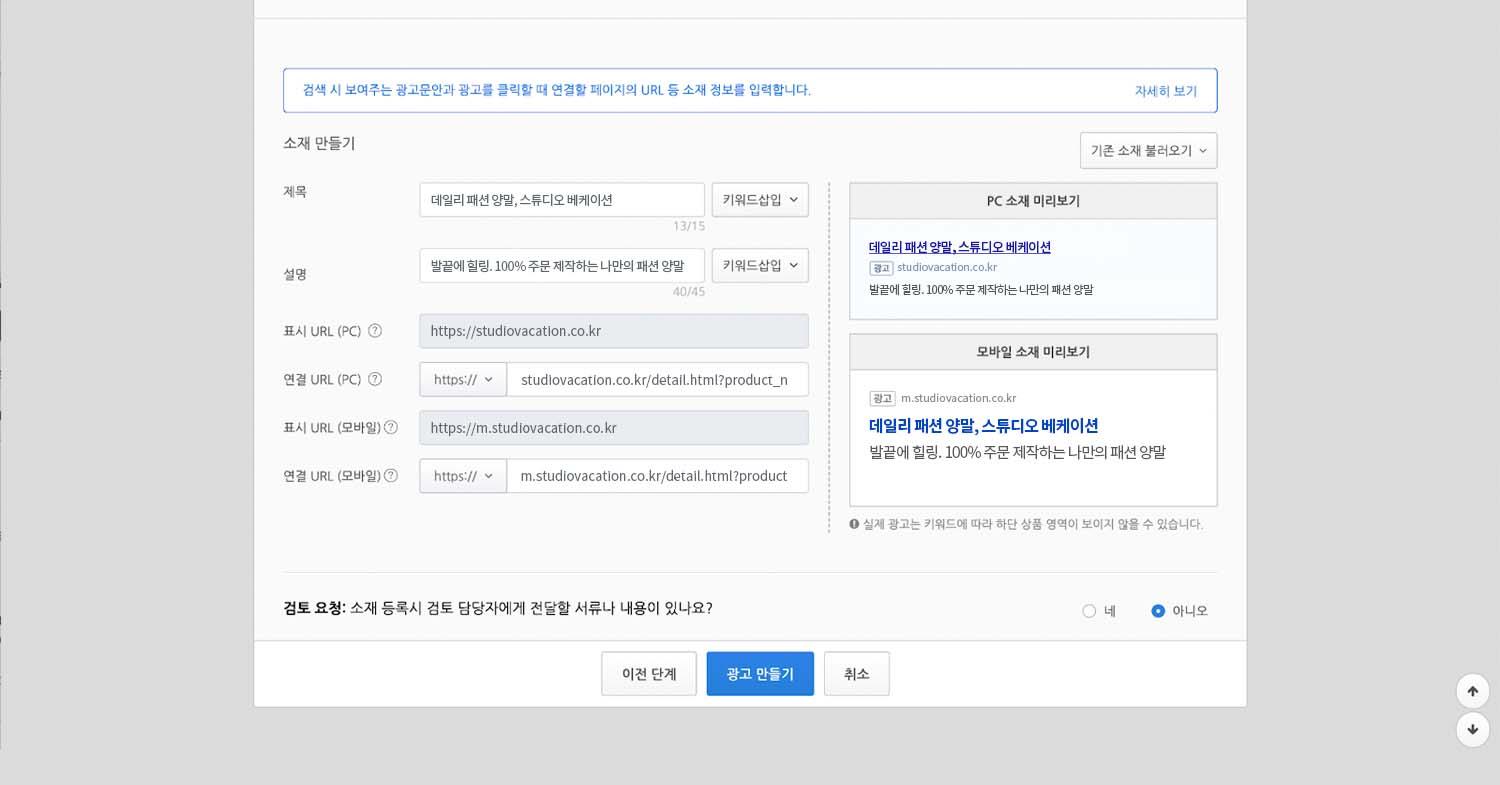Open the 기존 소재 불러오기 dropdown
This screenshot has width=1500, height=785.
tap(1148, 151)
